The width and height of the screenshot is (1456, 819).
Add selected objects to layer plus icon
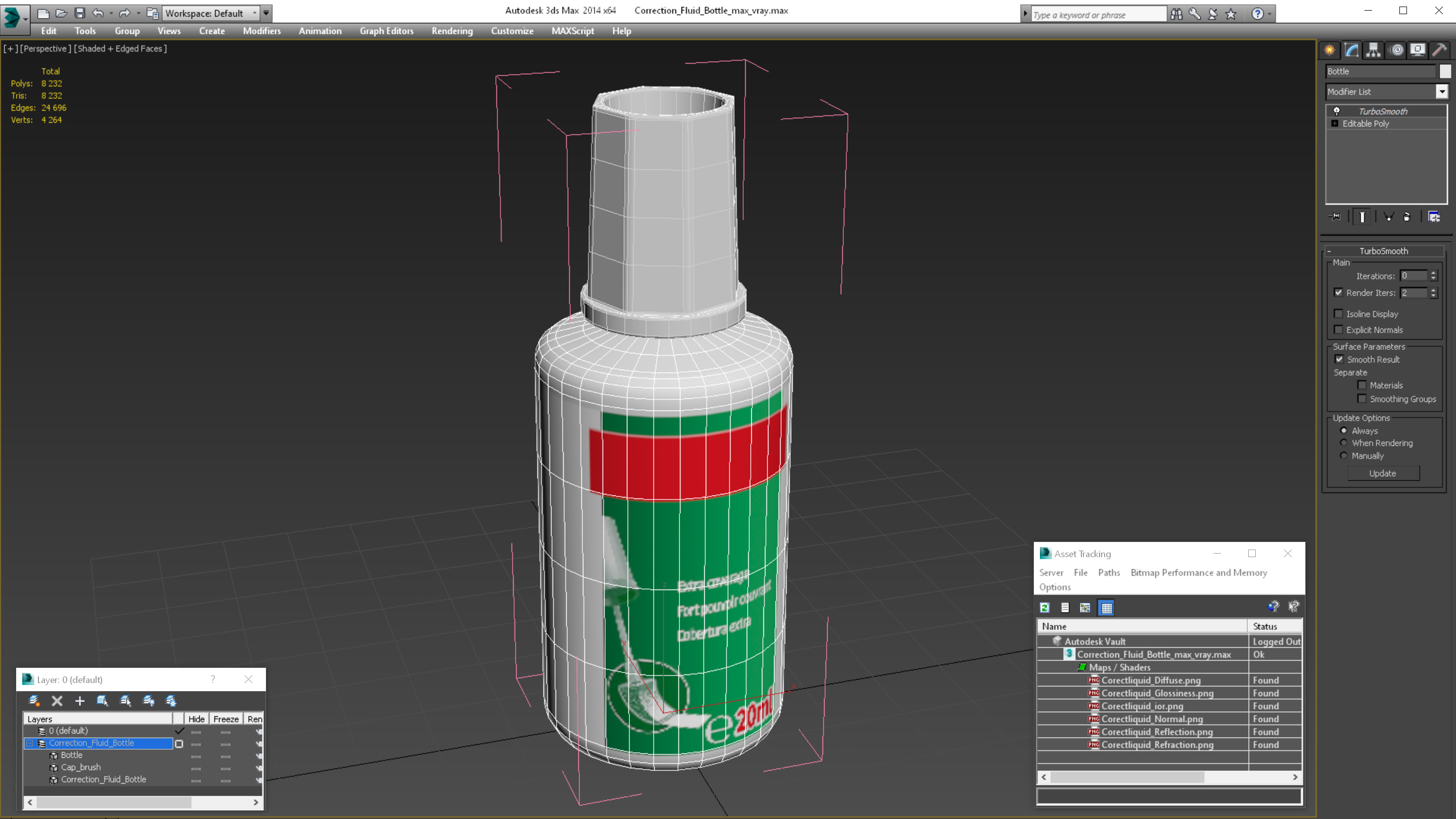pyautogui.click(x=80, y=701)
